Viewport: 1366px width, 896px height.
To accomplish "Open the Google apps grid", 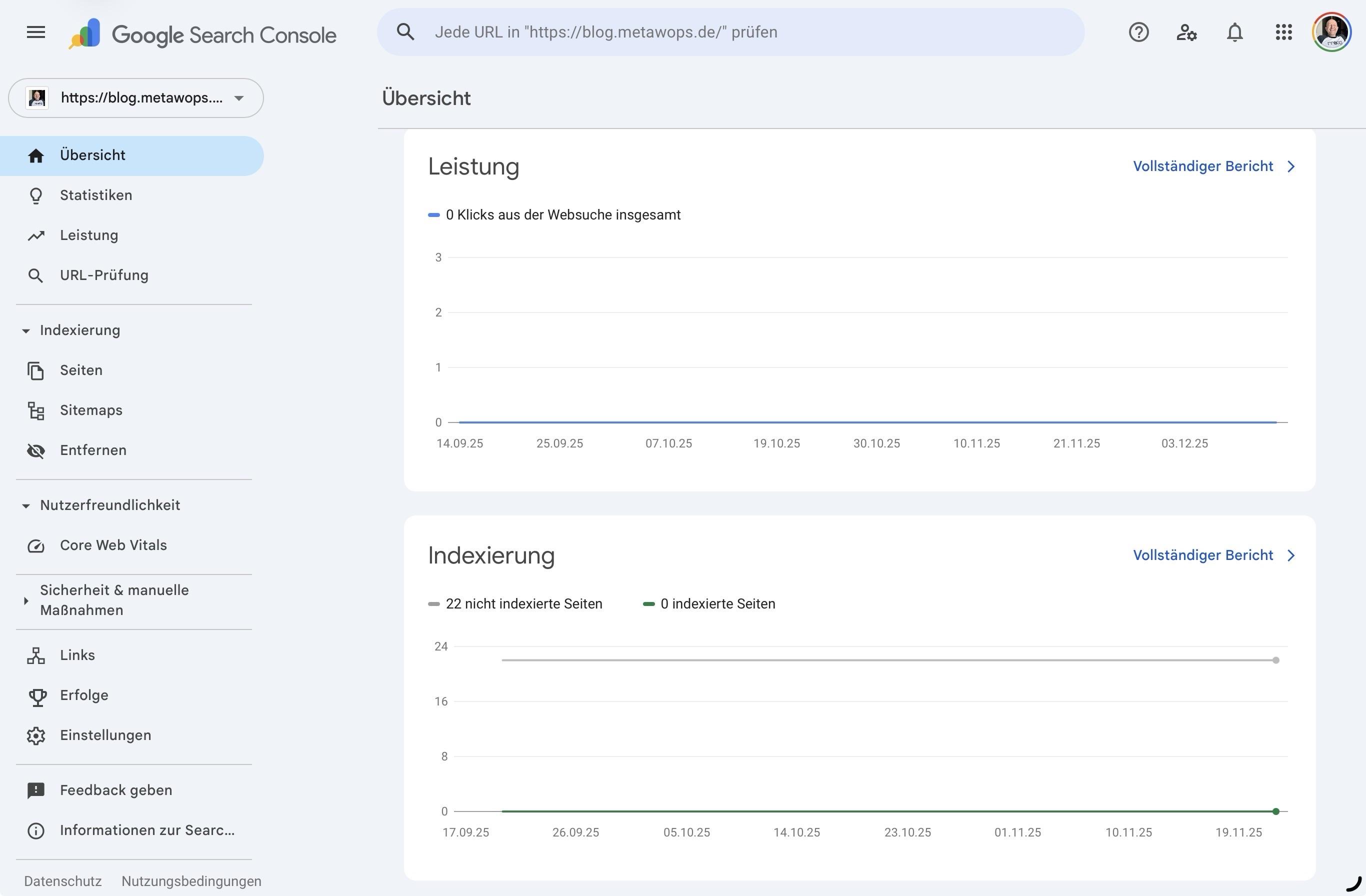I will [x=1283, y=32].
